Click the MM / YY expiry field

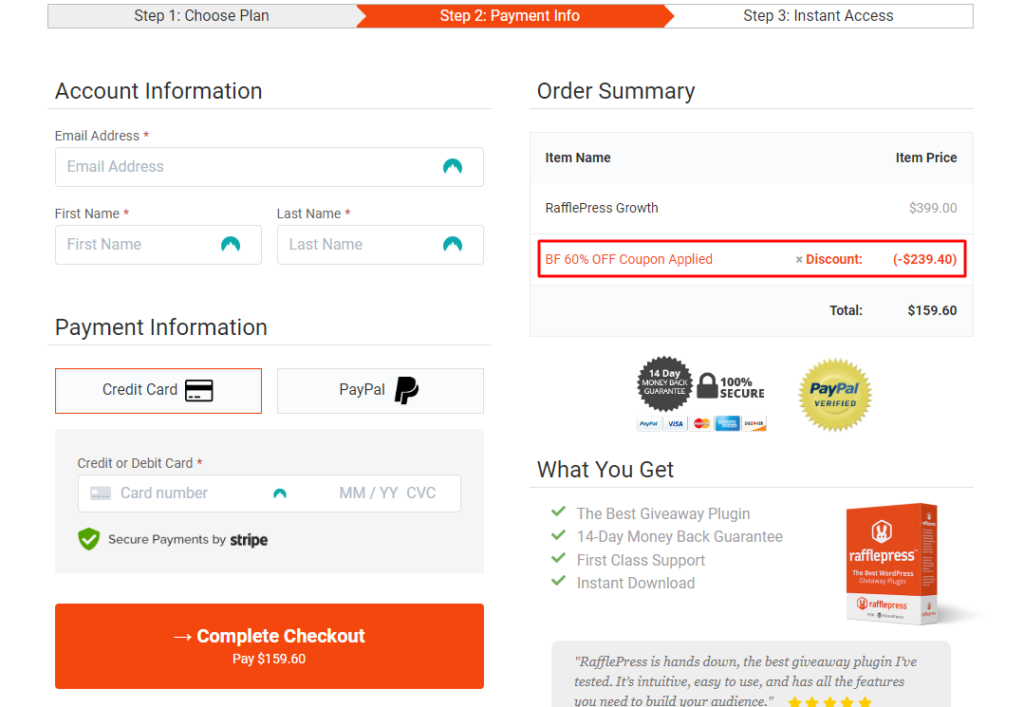[368, 494]
